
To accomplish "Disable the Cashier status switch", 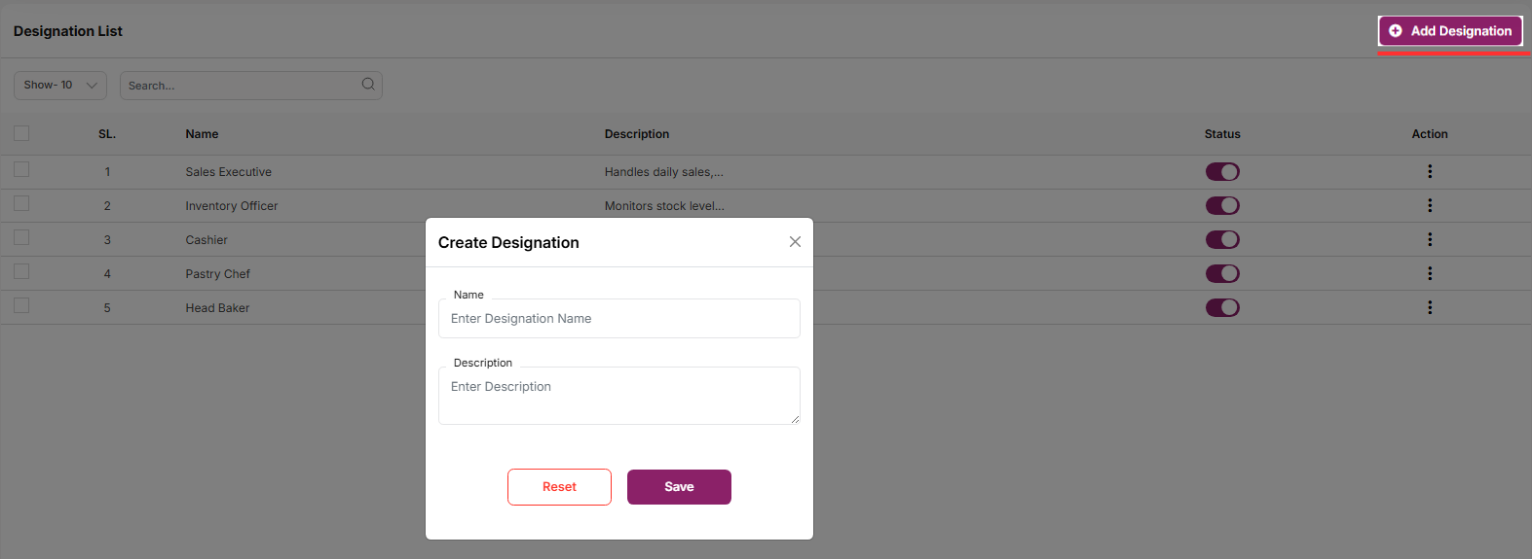I will [1222, 240].
